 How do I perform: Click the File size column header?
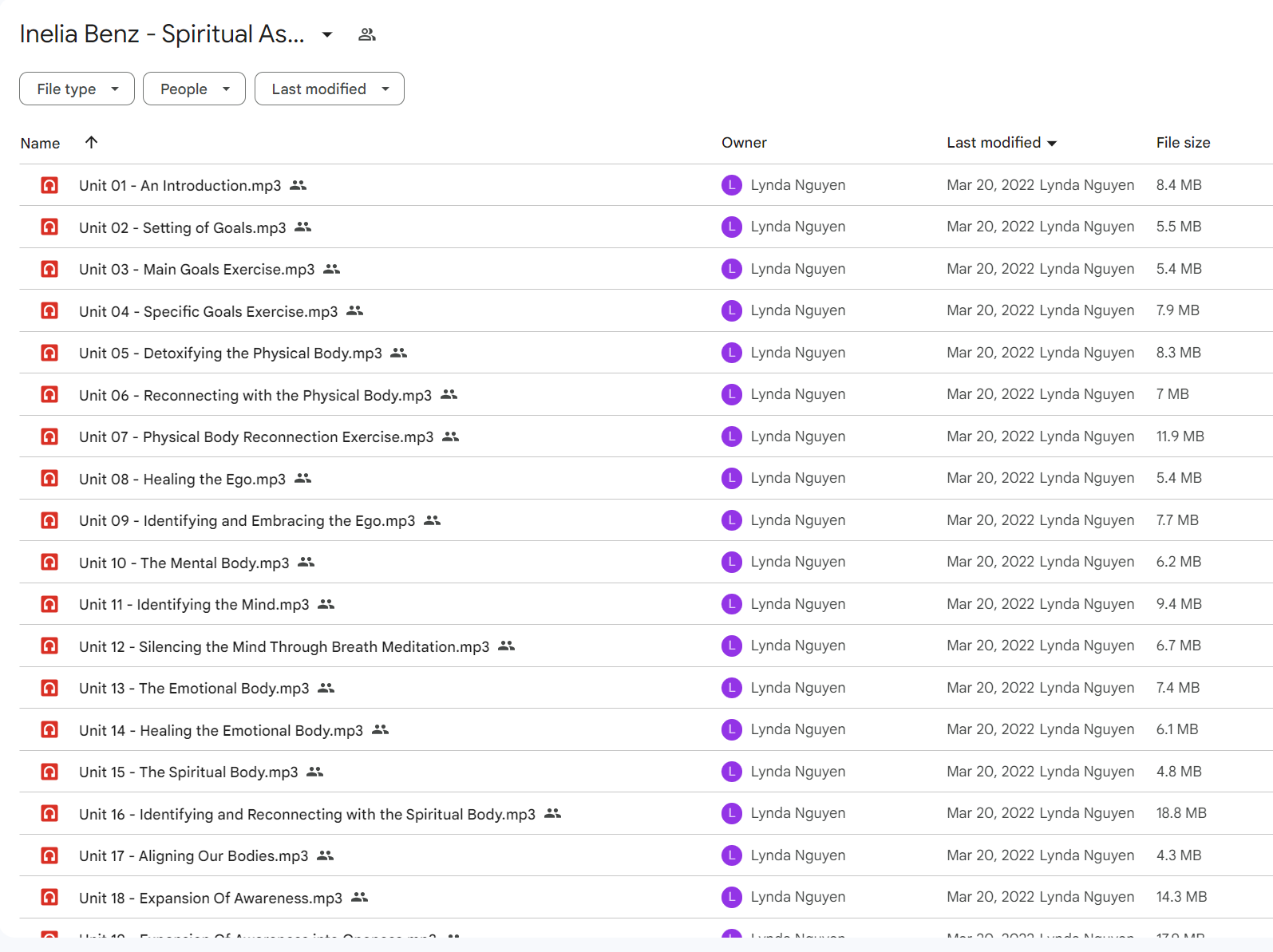pos(1183,142)
